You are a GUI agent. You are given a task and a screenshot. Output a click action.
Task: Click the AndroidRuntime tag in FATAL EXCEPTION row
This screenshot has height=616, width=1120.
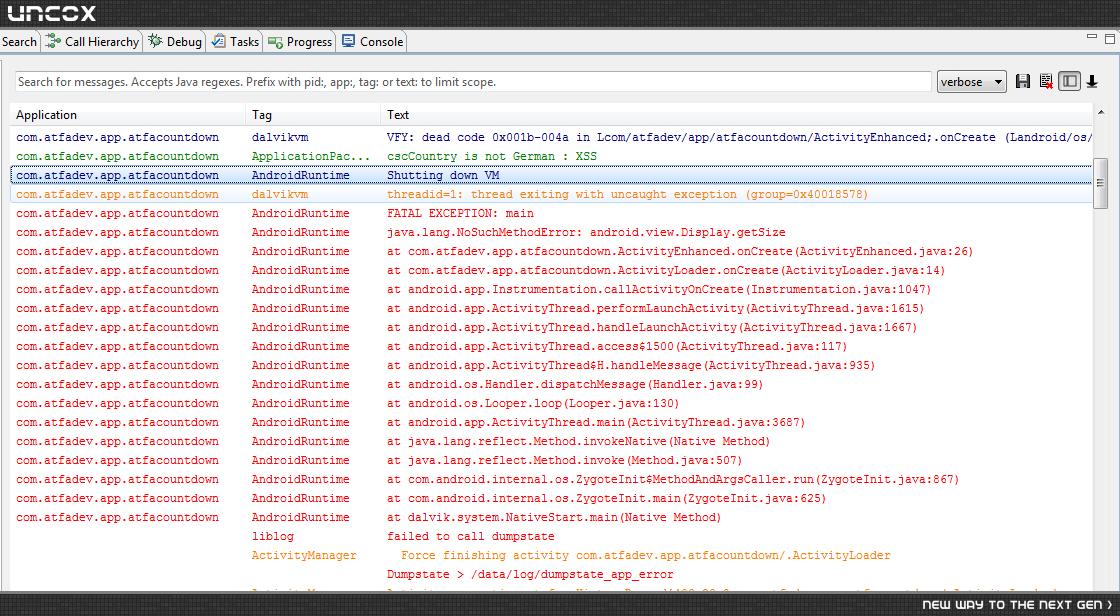(301, 213)
